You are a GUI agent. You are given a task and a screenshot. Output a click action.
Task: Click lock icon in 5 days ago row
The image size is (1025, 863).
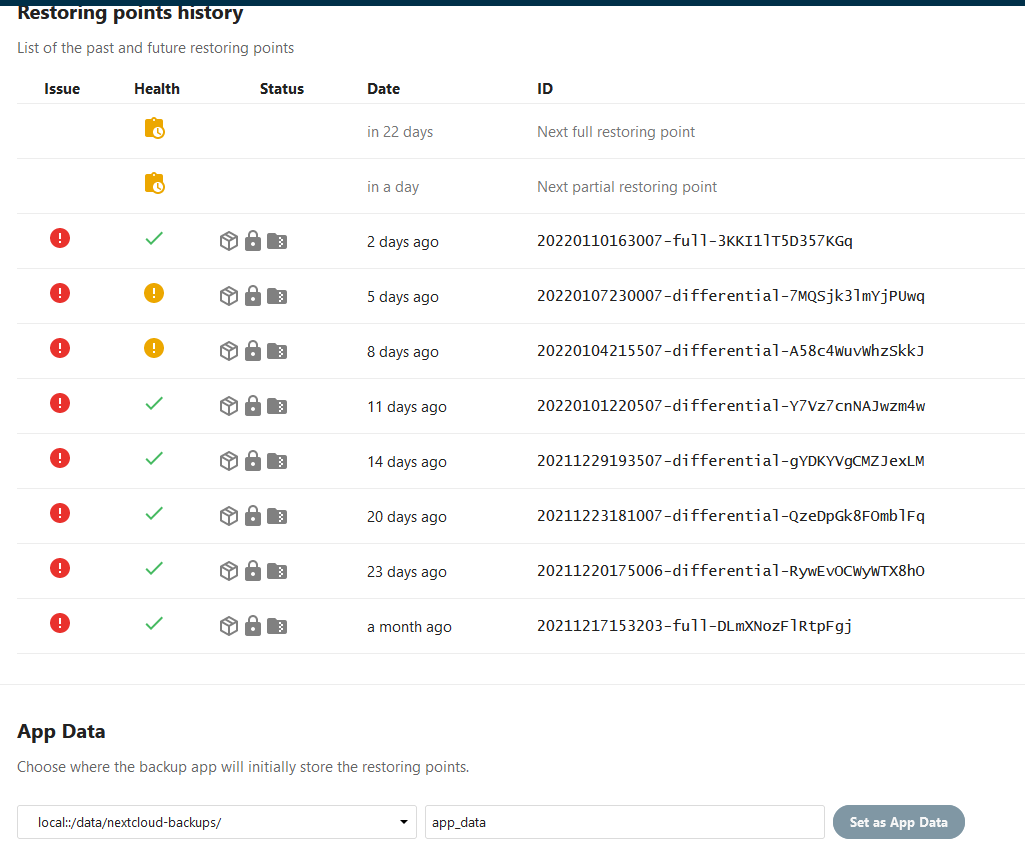click(253, 296)
